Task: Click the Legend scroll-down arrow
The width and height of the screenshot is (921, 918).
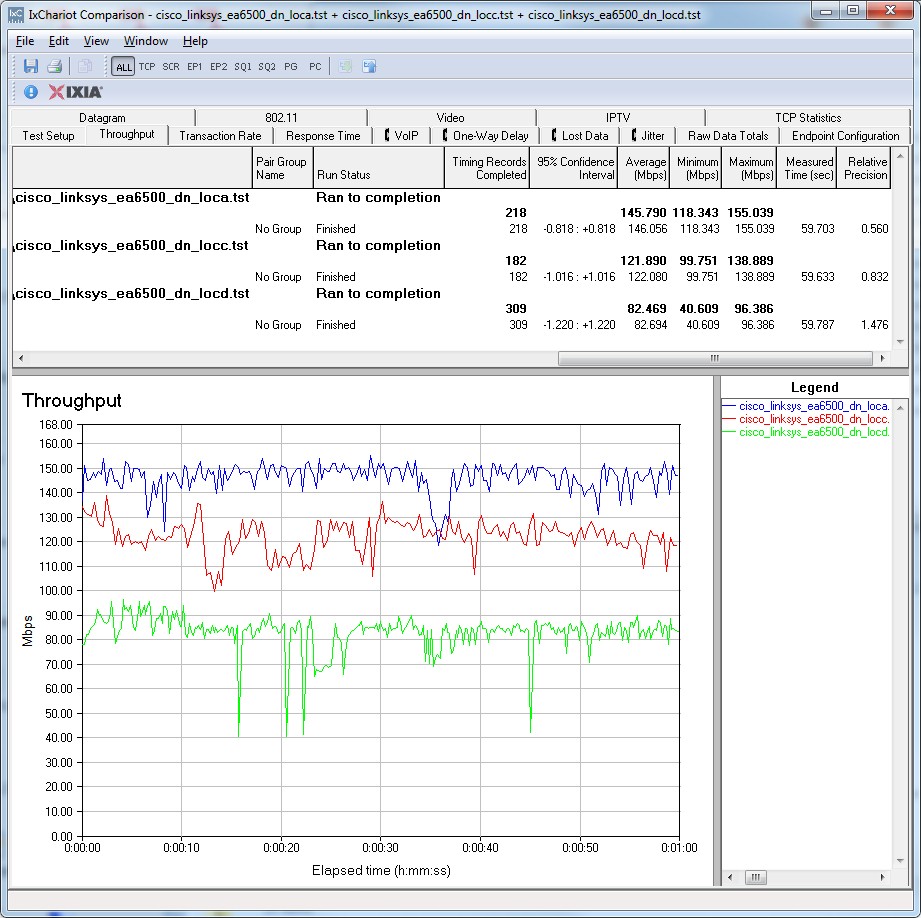Action: [x=900, y=861]
